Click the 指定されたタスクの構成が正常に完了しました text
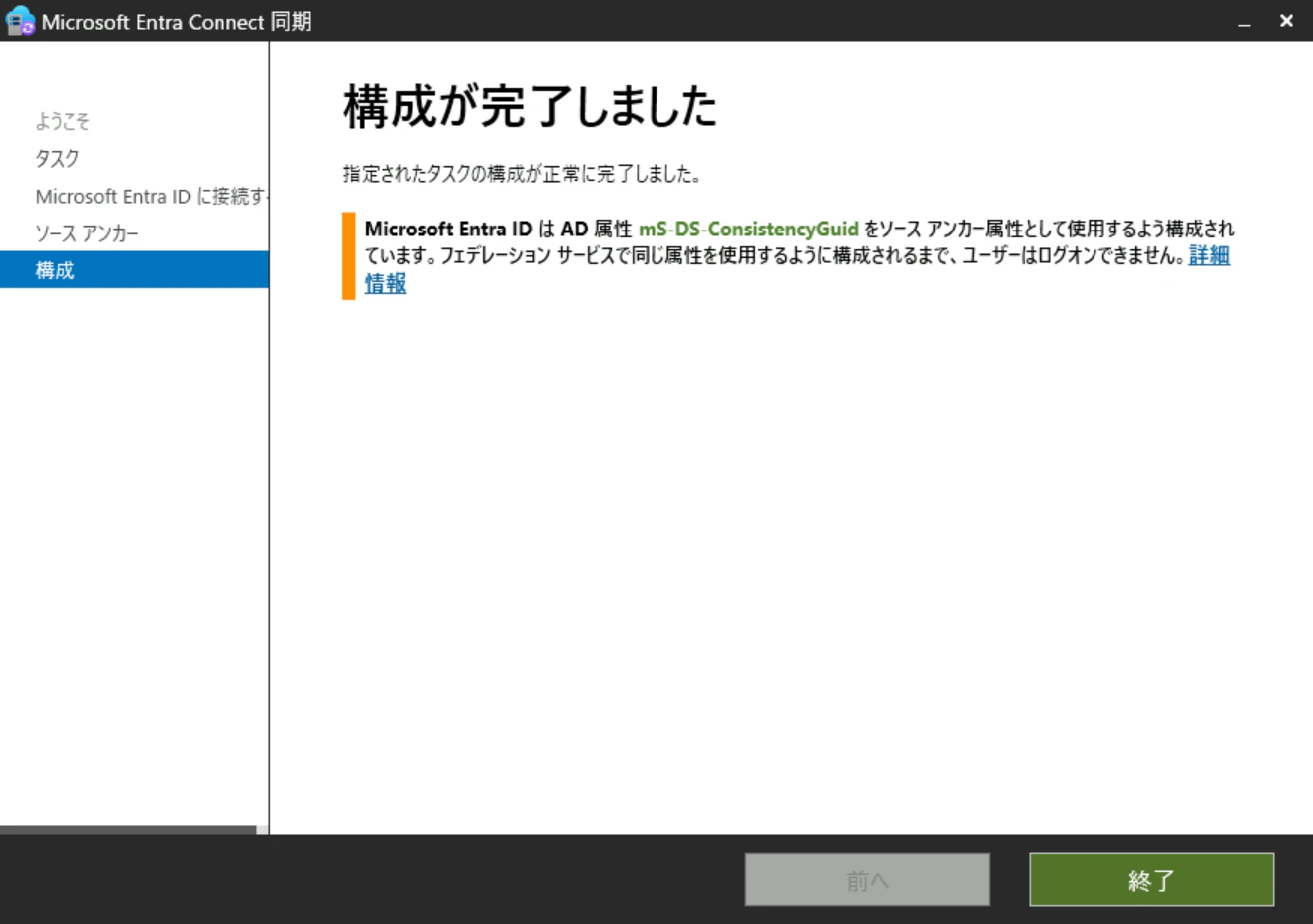 [523, 174]
